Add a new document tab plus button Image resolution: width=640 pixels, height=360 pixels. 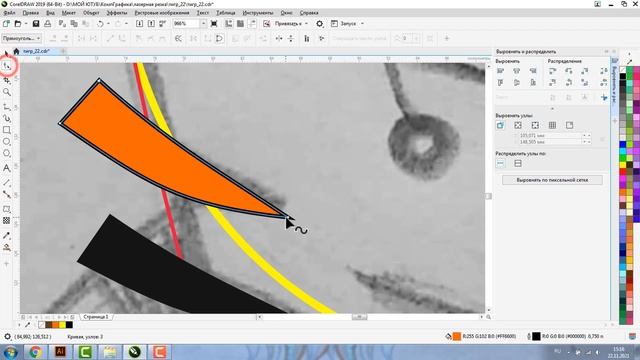coord(64,51)
